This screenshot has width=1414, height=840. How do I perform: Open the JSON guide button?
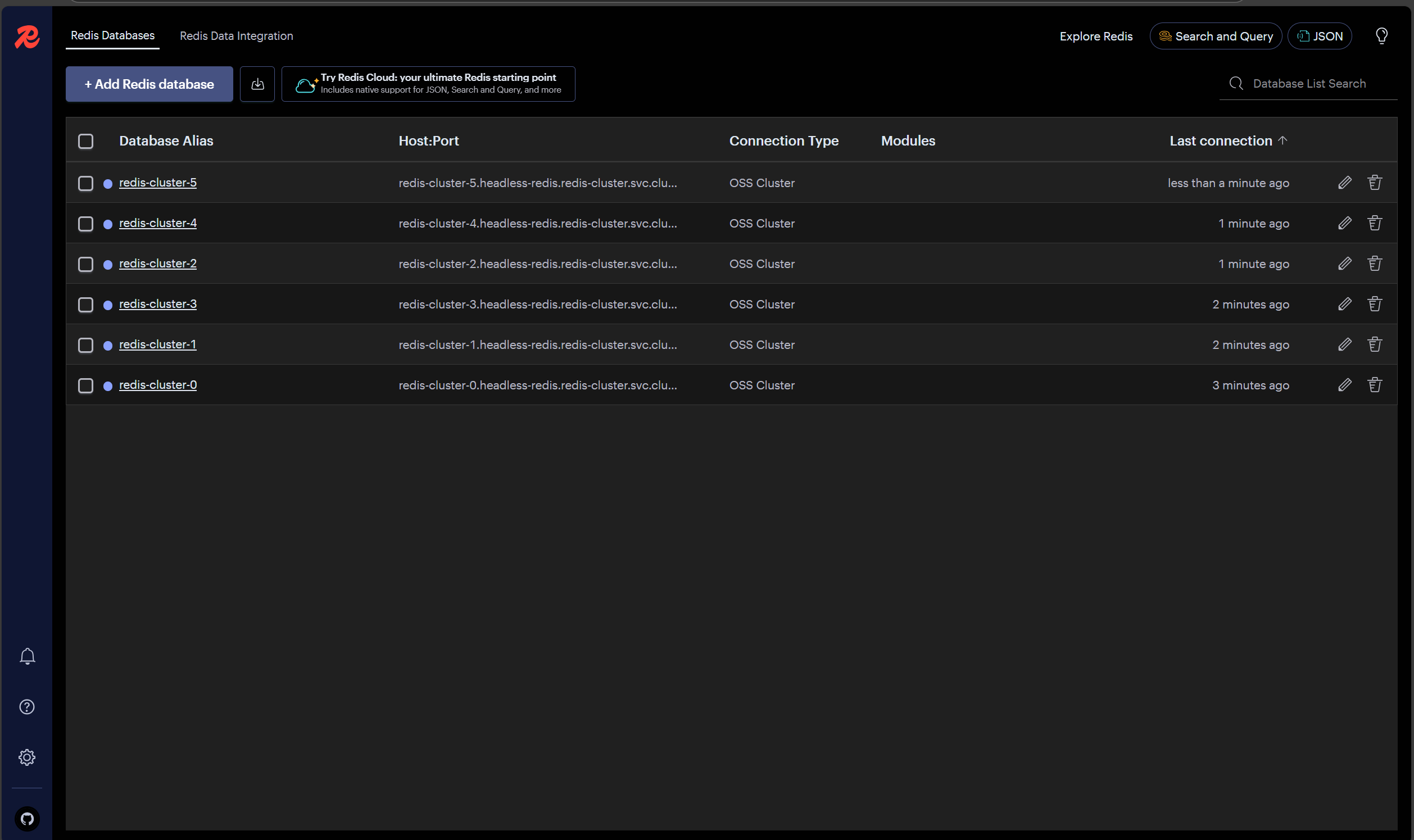pos(1320,35)
